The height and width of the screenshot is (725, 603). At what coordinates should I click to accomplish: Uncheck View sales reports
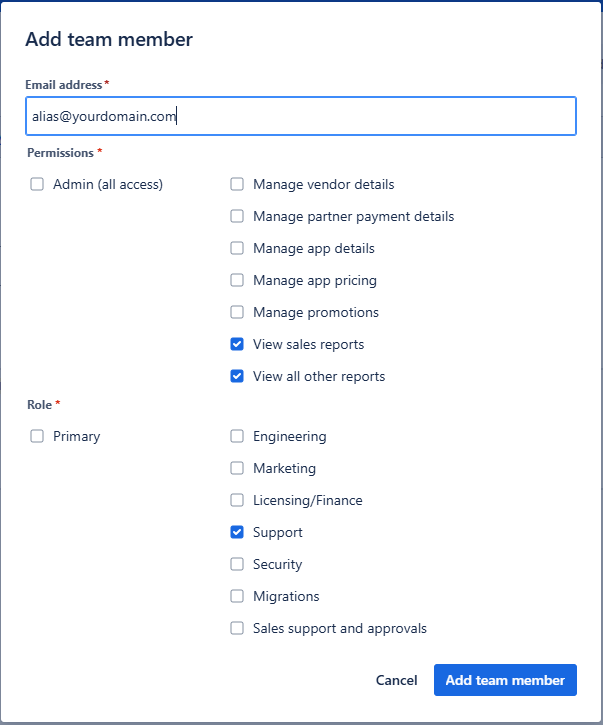(x=237, y=344)
